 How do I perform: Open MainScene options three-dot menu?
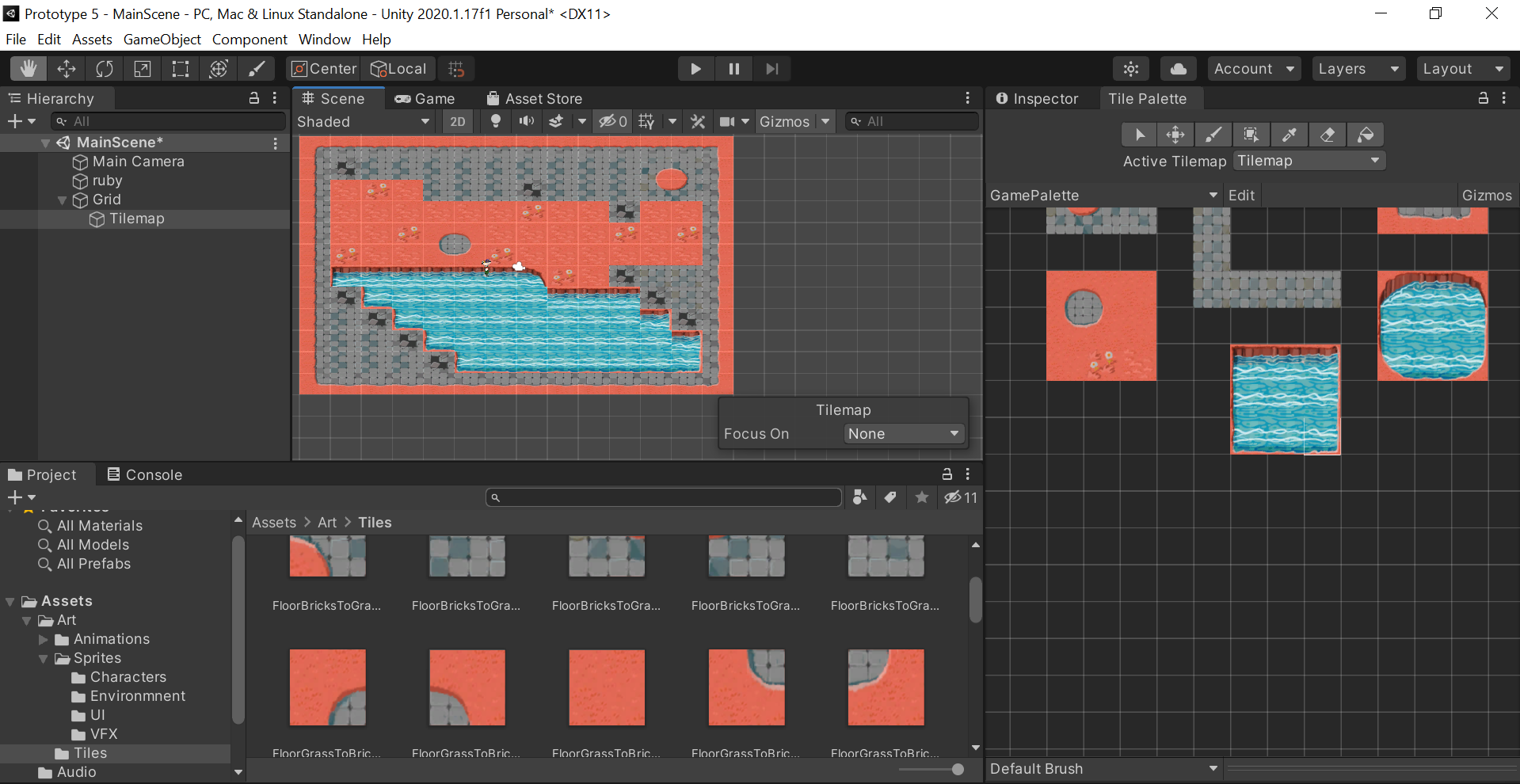[x=275, y=143]
